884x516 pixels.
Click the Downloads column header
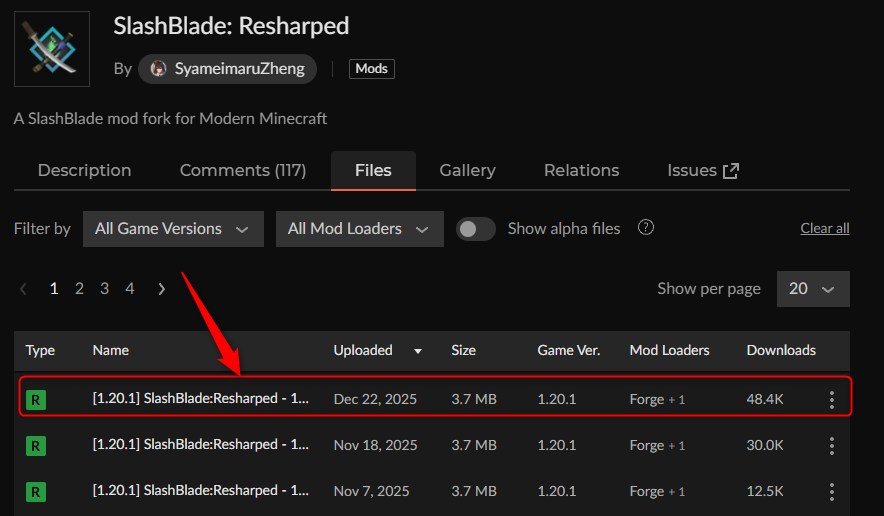click(x=781, y=350)
